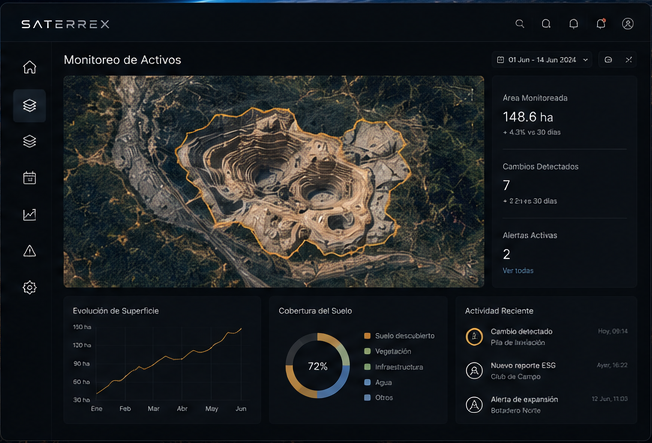Click the Jun label on chart axis
Viewport: 652px width, 443px height.
point(241,409)
